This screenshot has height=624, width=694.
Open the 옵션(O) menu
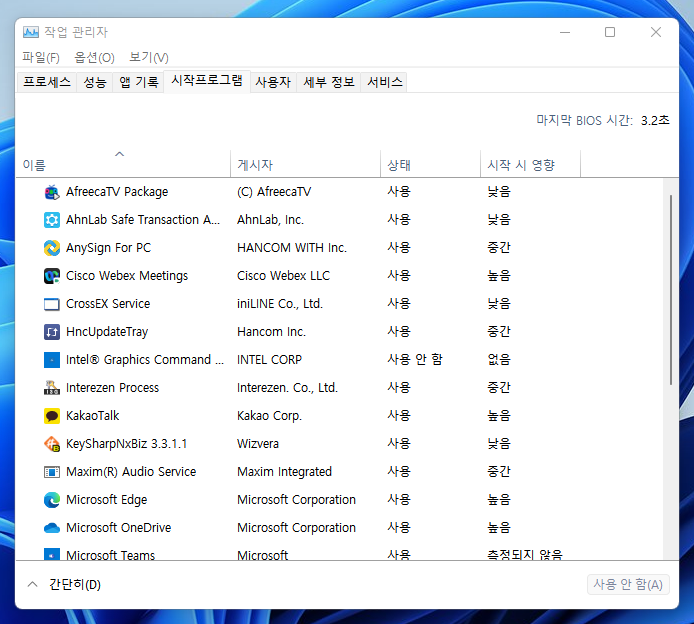click(x=94, y=58)
